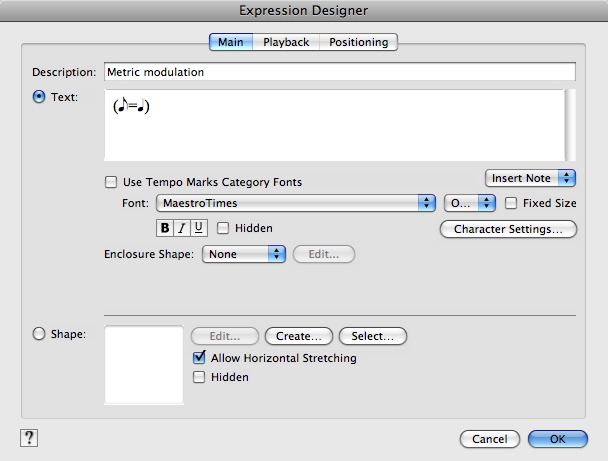This screenshot has height=461, width=608.
Task: Toggle Underline text style button
Action: coord(199,228)
